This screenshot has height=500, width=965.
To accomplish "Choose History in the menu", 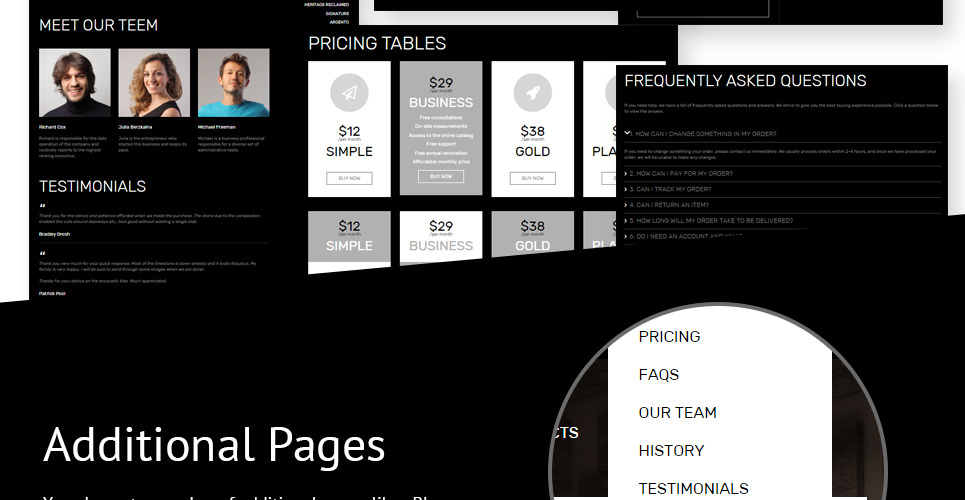I will (x=671, y=451).
